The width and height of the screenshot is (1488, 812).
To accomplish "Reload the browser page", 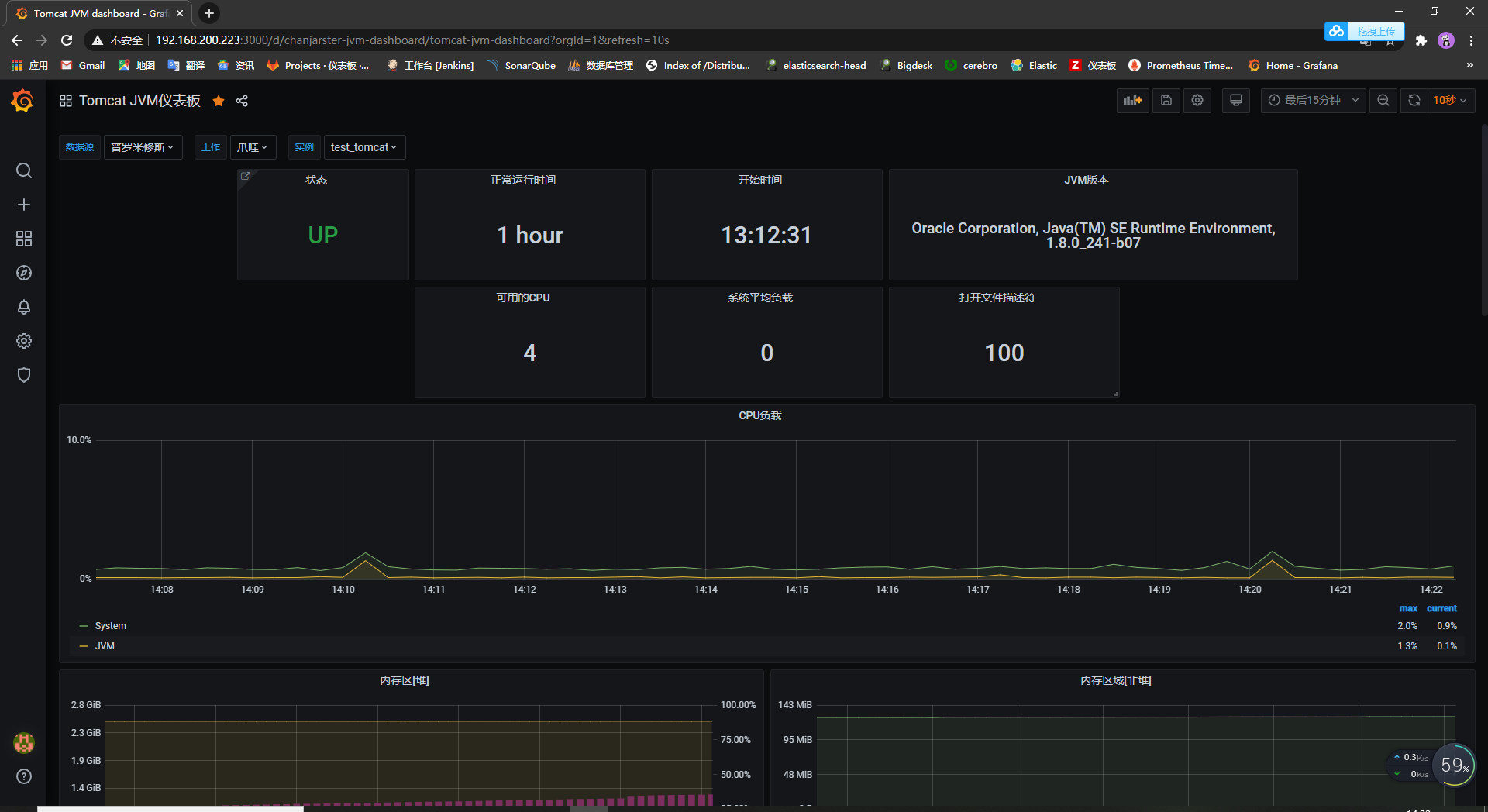I will click(x=67, y=40).
